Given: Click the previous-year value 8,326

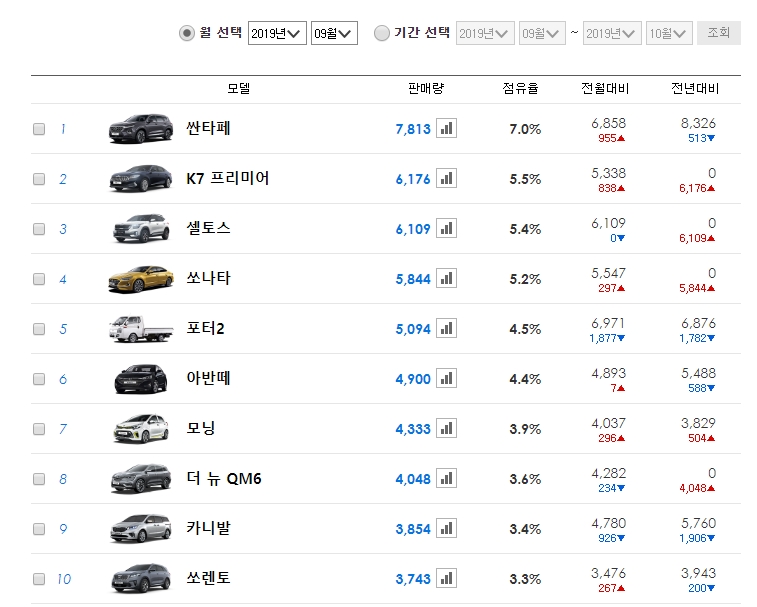Looking at the screenshot, I should coord(698,123).
